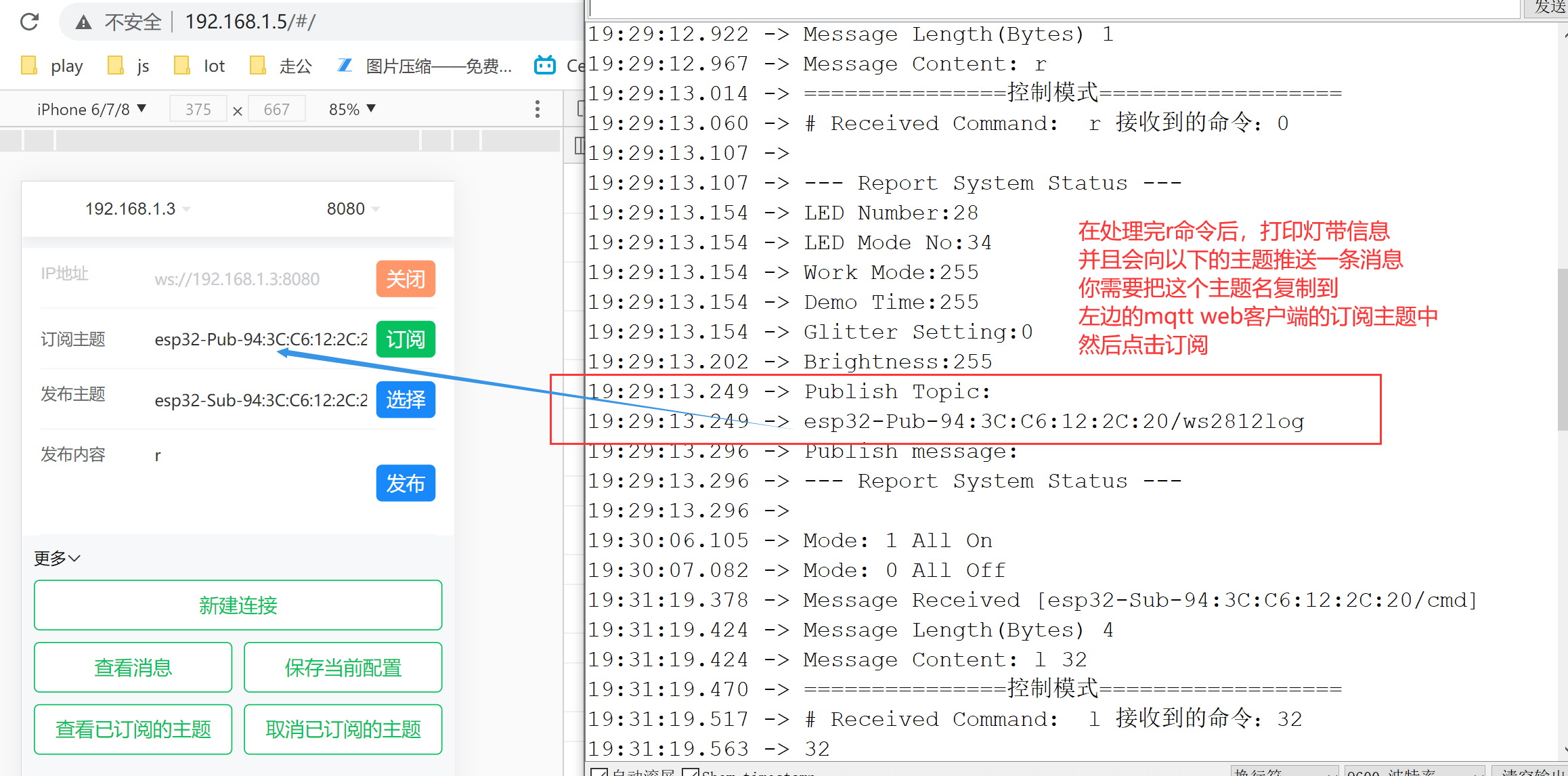
Task: Open the iPhone 6/7/8 device dropdown
Action: pyautogui.click(x=91, y=108)
